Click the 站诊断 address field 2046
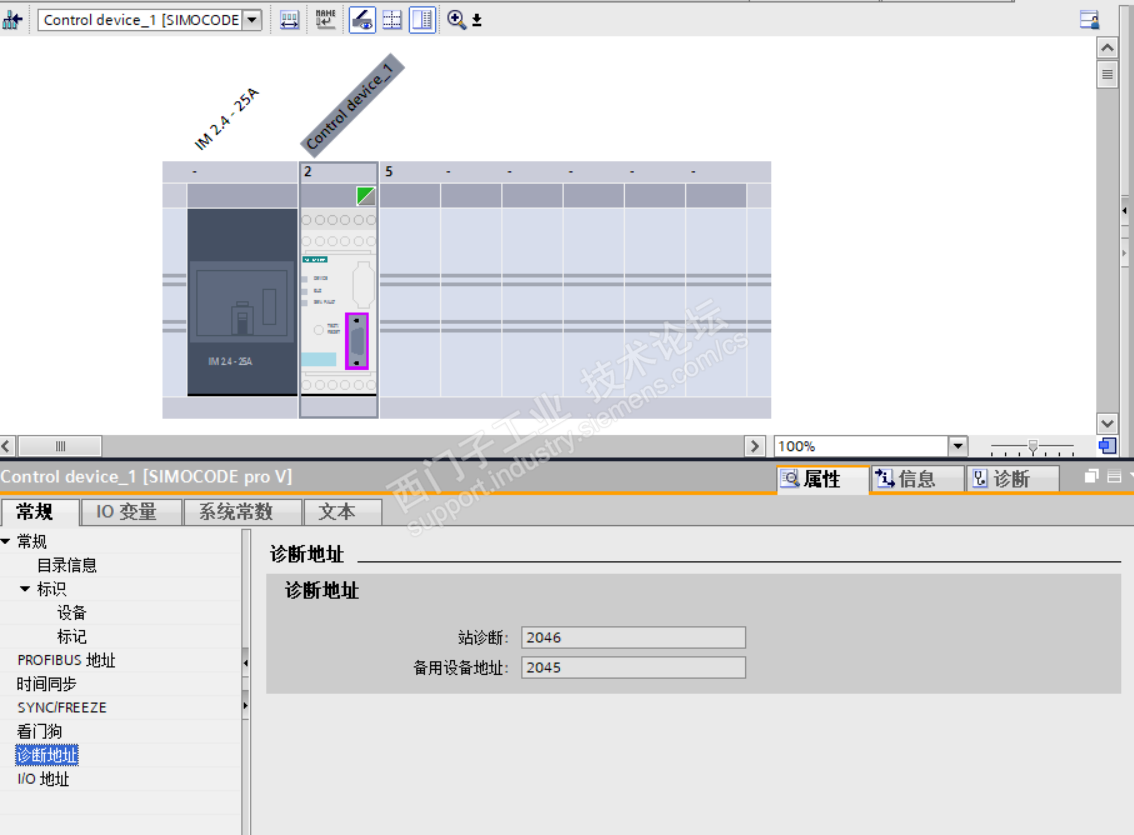 point(633,637)
